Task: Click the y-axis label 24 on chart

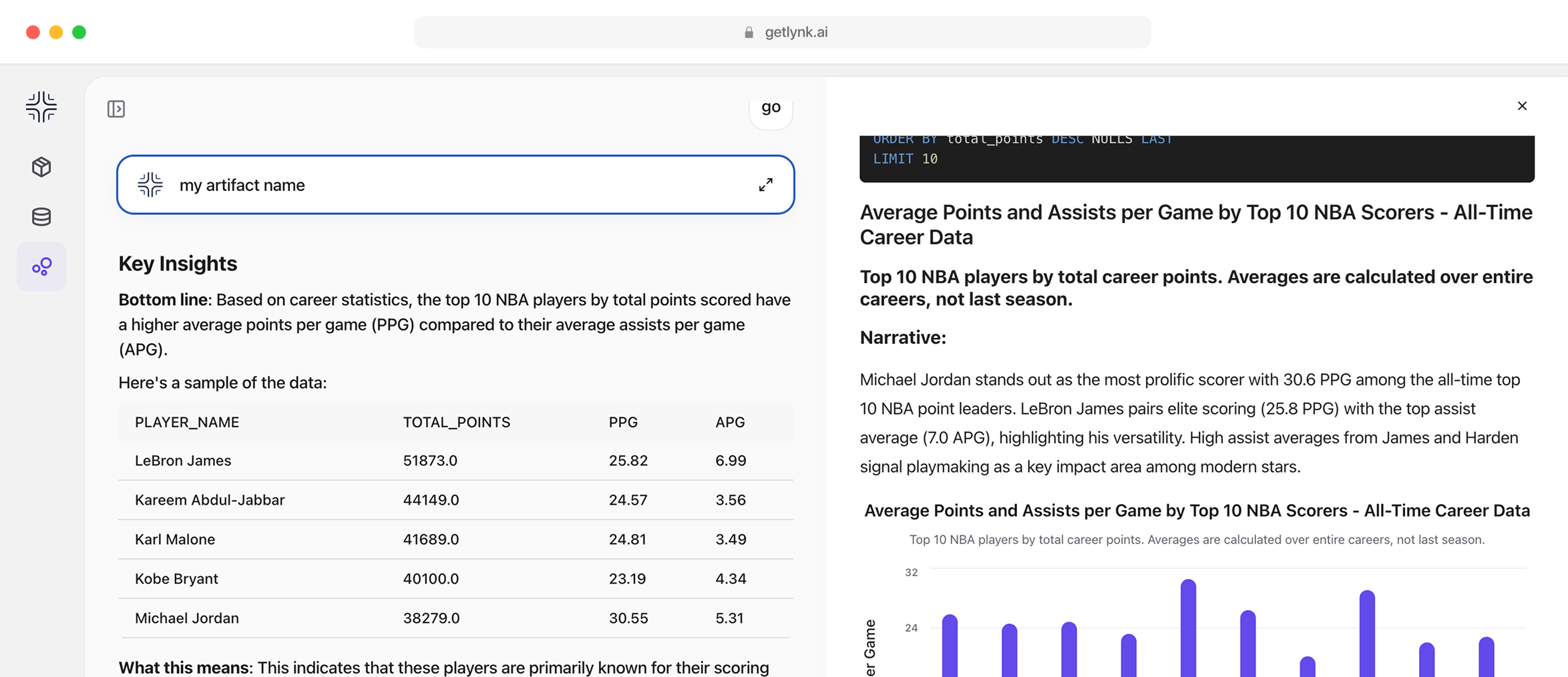Action: (x=912, y=628)
